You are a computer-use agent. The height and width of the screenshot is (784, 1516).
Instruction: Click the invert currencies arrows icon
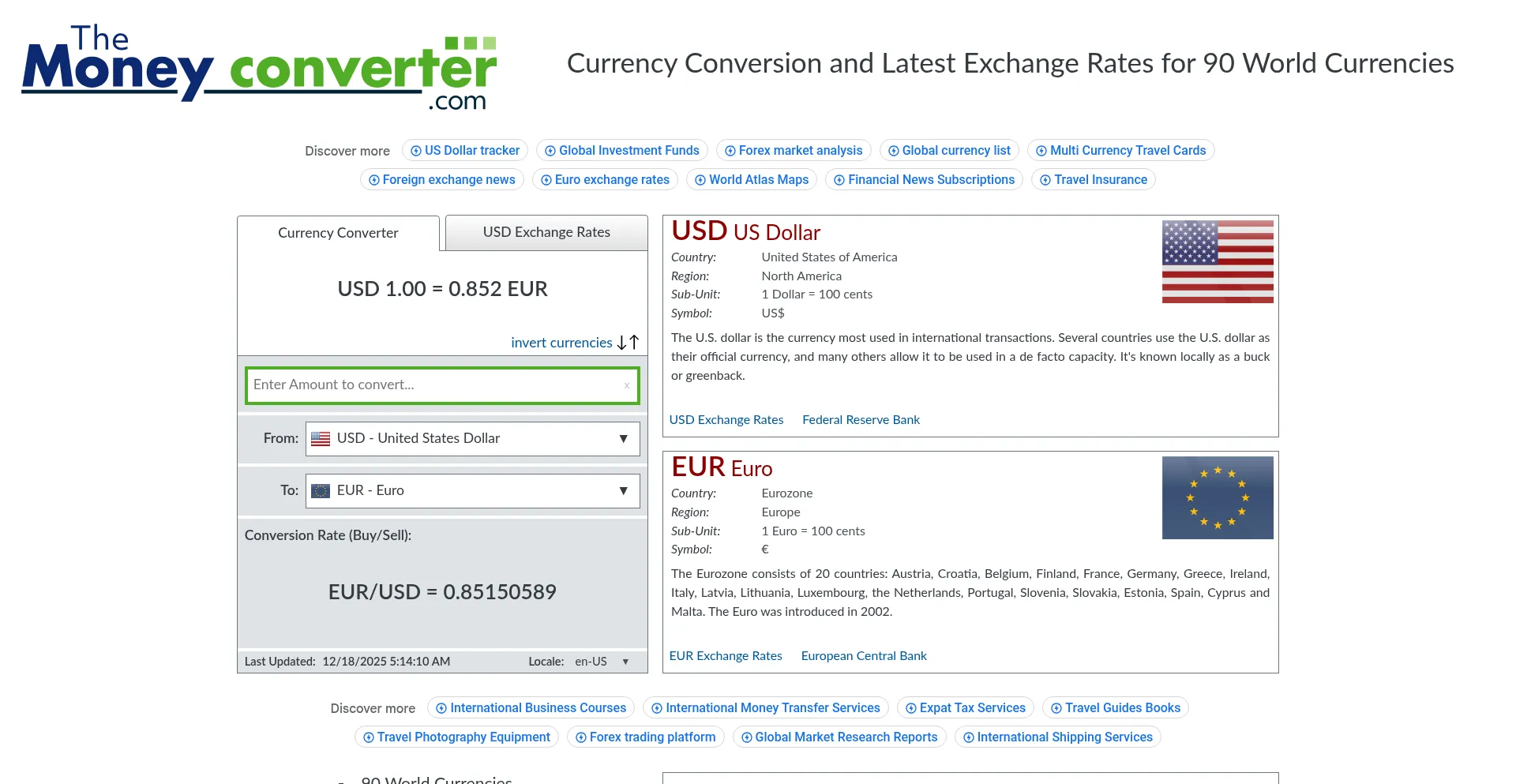(628, 342)
